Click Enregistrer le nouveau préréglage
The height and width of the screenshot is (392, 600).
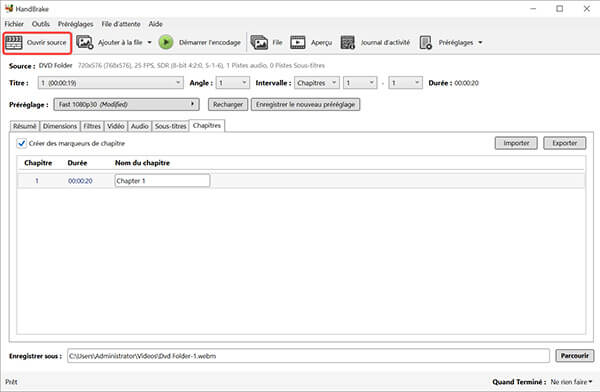tap(305, 104)
